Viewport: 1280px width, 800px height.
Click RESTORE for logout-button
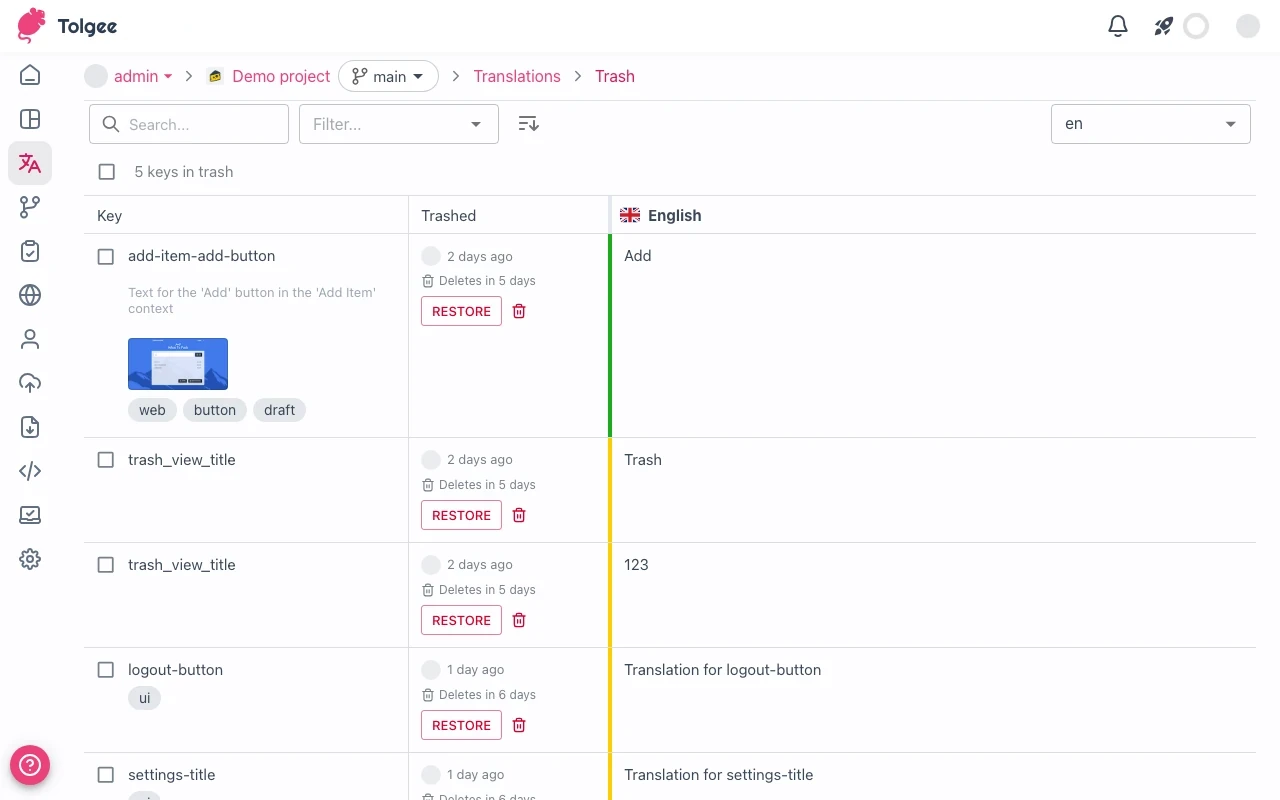[461, 725]
